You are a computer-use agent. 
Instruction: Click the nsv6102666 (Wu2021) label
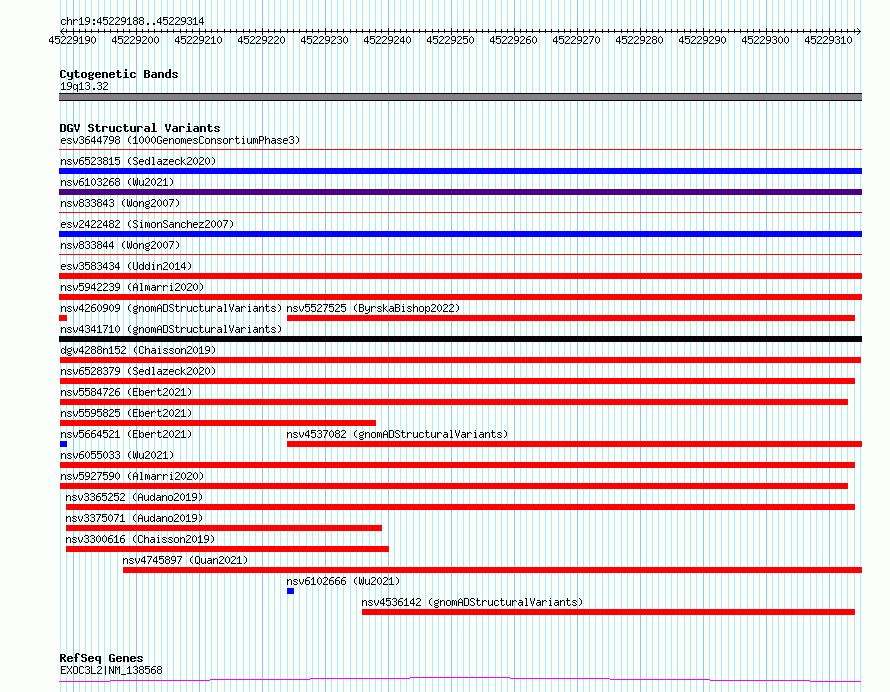tap(343, 581)
